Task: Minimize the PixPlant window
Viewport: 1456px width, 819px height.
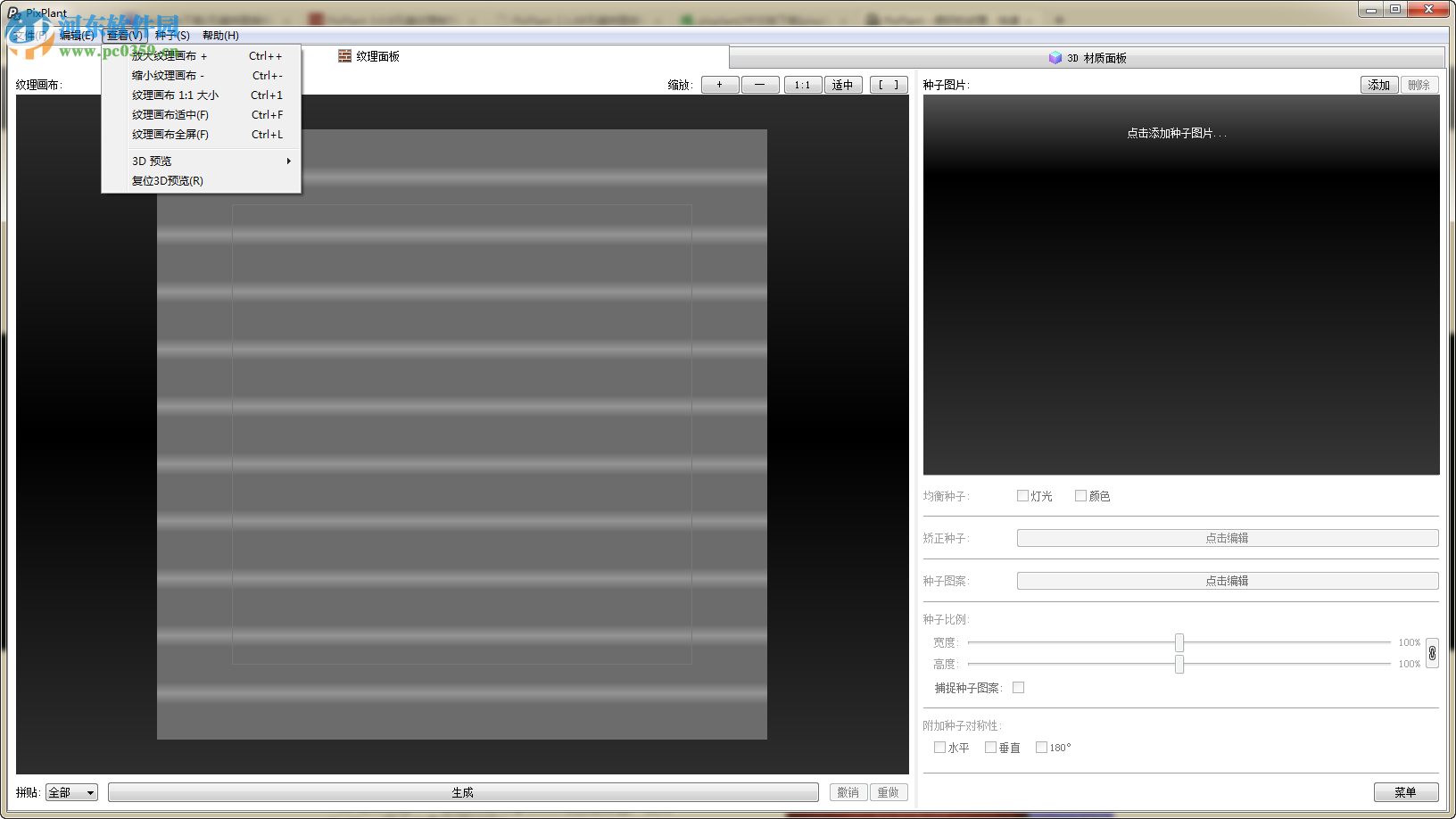Action: pyautogui.click(x=1371, y=9)
